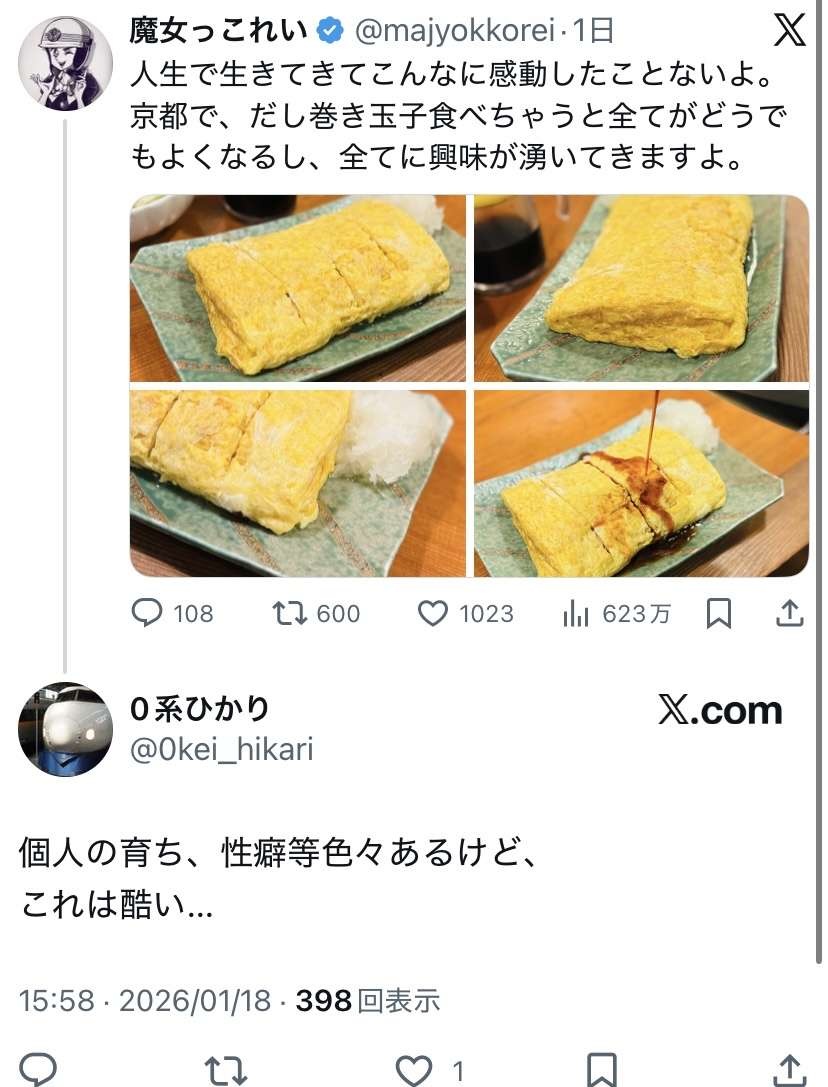Open the tamagoyaki photo with grated daikon
The height and width of the screenshot is (1087, 828).
pyautogui.click(x=297, y=483)
